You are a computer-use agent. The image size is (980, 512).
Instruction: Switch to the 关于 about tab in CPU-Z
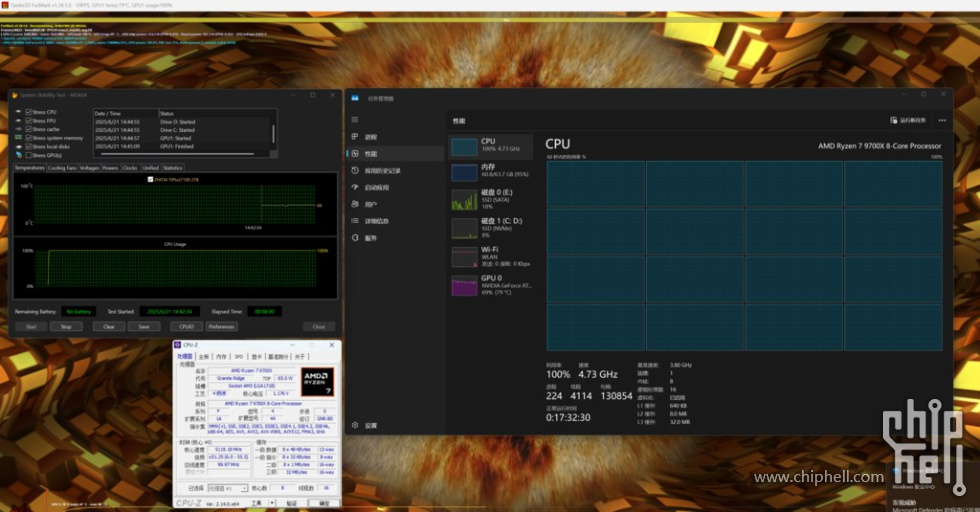tap(300, 357)
